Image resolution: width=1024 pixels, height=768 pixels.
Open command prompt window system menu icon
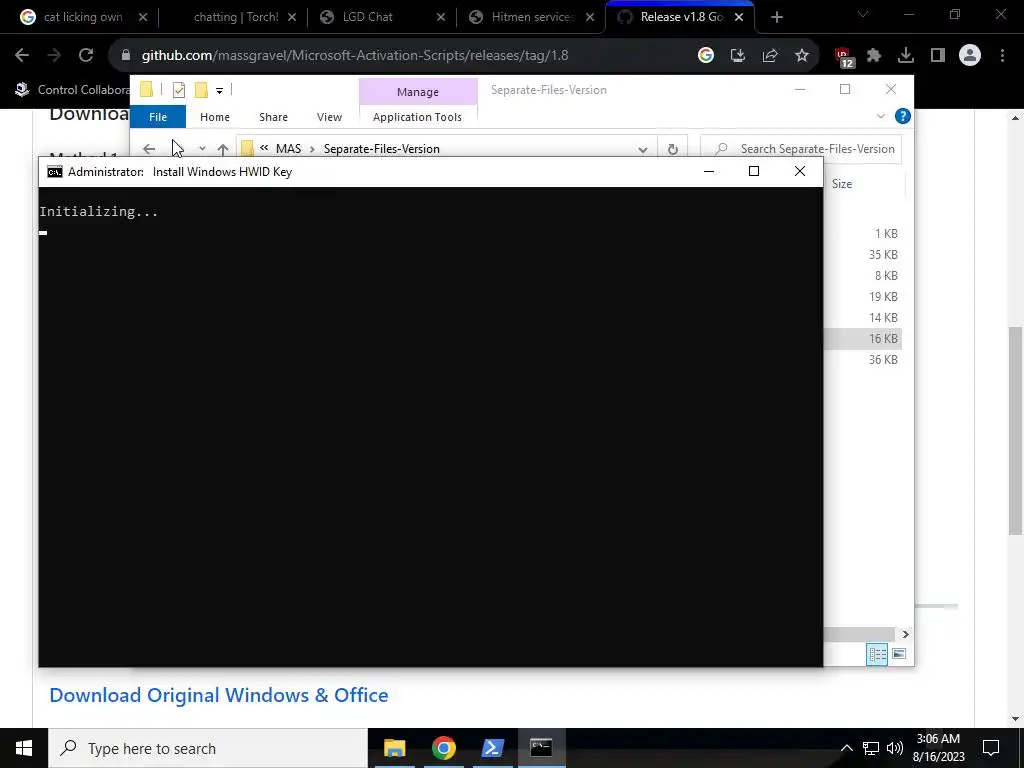tap(55, 172)
